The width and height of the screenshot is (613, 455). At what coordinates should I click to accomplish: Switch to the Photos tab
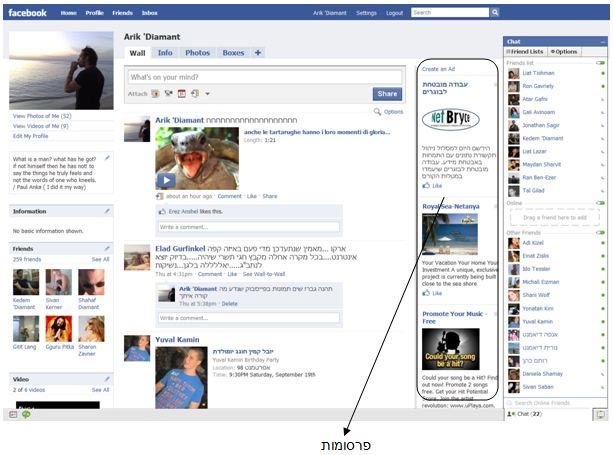(197, 52)
